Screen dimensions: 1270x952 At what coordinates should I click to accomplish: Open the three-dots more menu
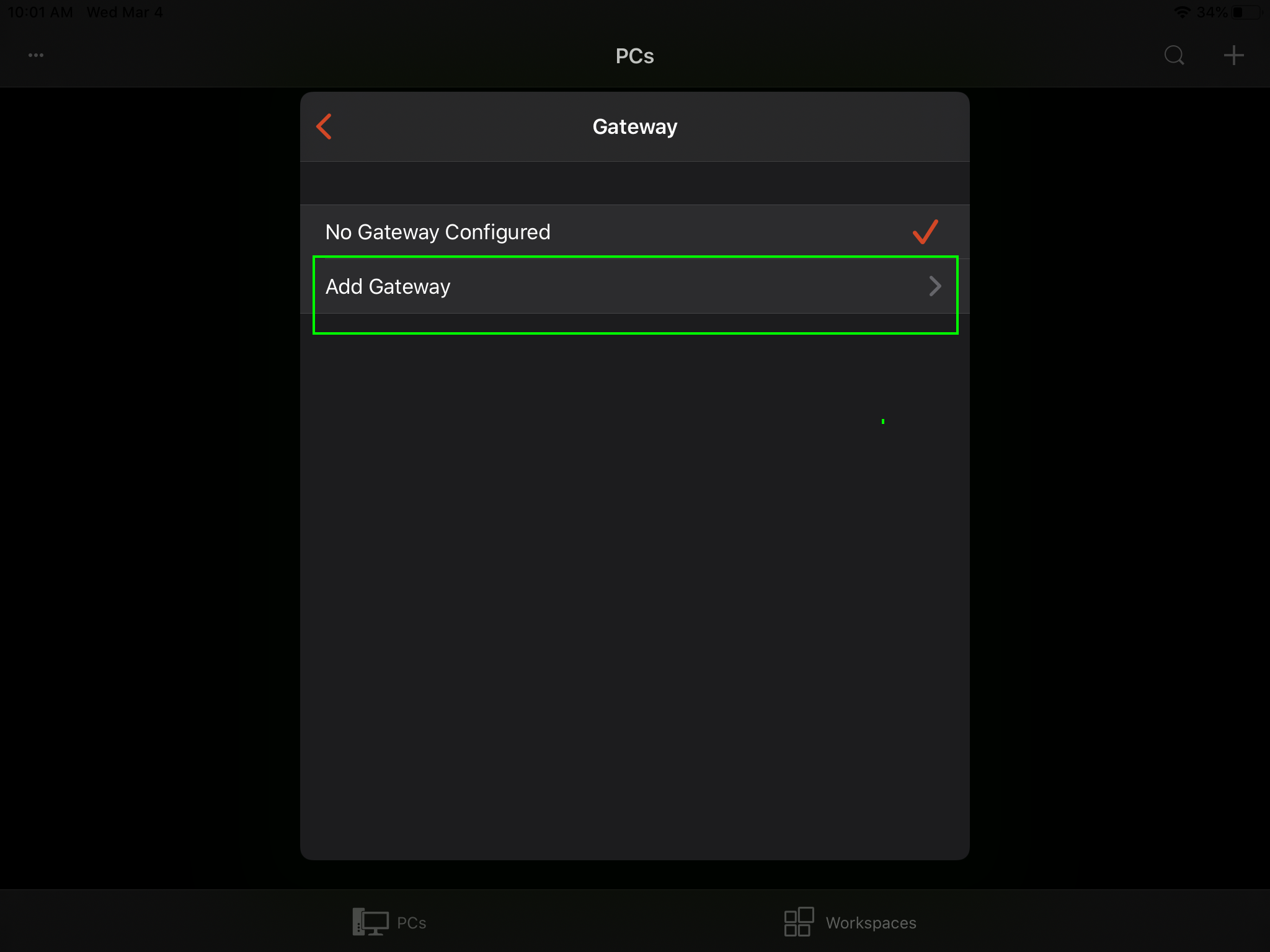(x=36, y=55)
